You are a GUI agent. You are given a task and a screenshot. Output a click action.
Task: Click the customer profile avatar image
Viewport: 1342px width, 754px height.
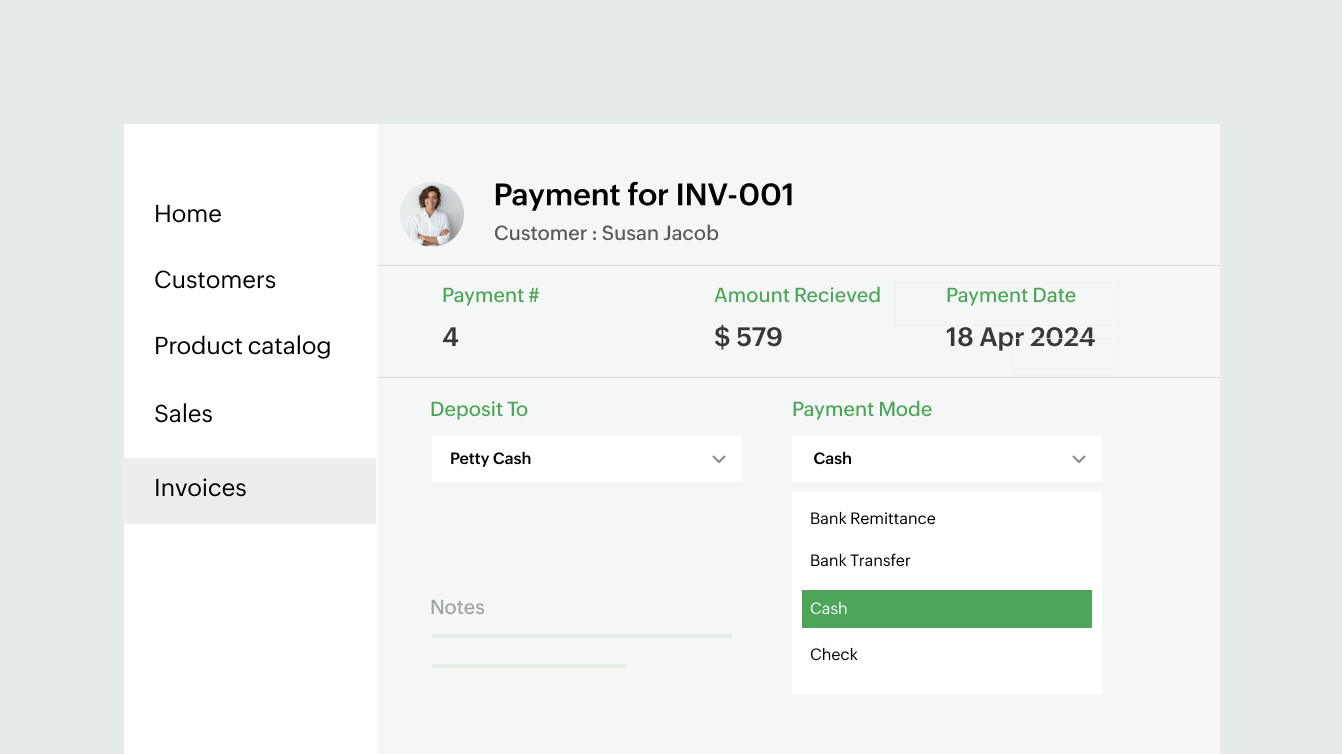[x=432, y=214]
